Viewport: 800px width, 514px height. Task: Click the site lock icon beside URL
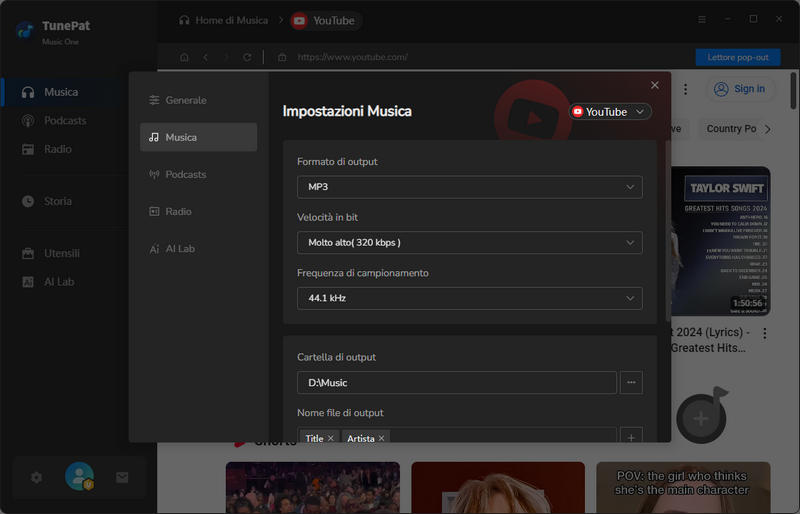pyautogui.click(x=282, y=57)
